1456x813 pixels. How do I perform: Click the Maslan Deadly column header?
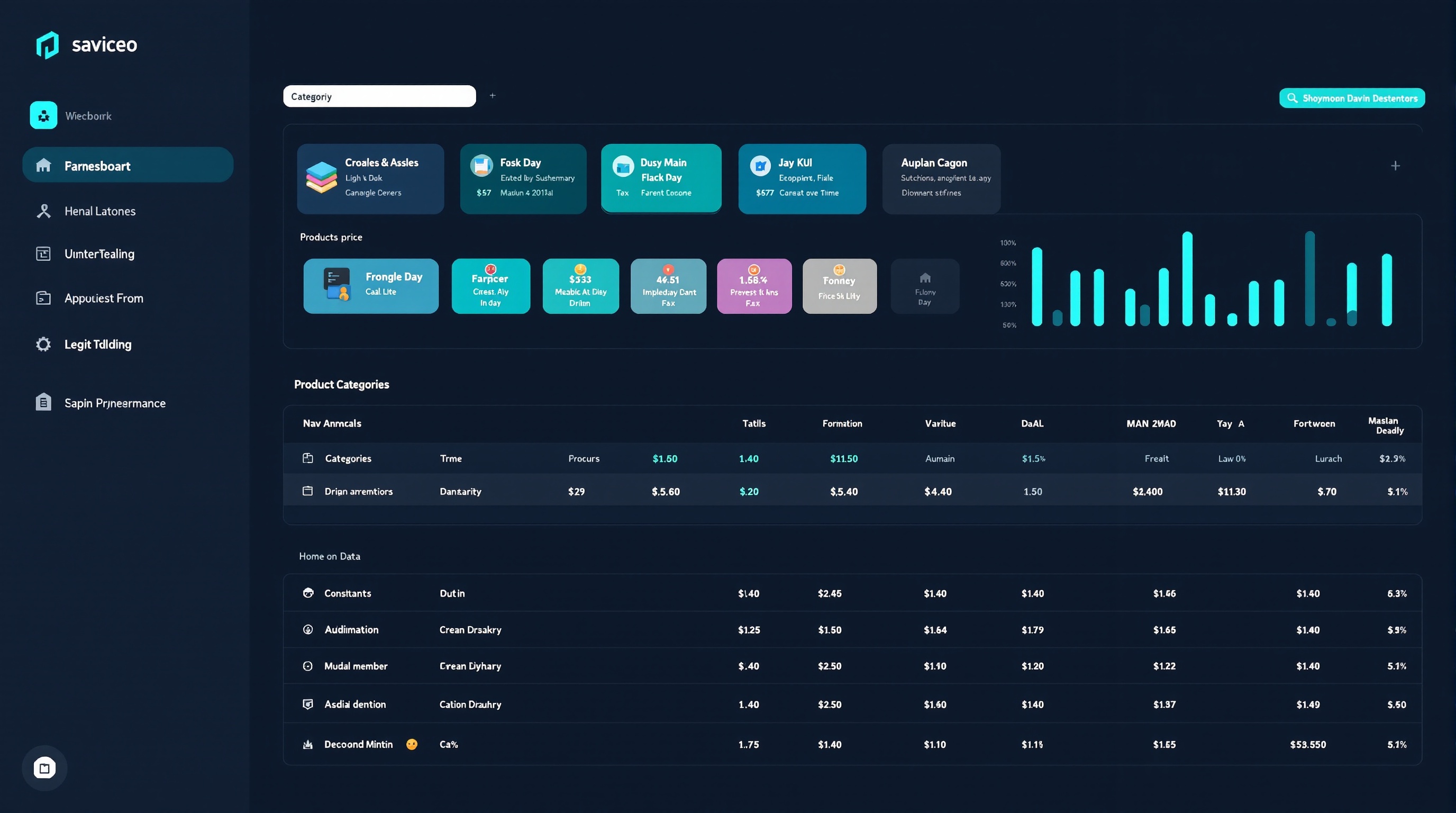pyautogui.click(x=1385, y=425)
